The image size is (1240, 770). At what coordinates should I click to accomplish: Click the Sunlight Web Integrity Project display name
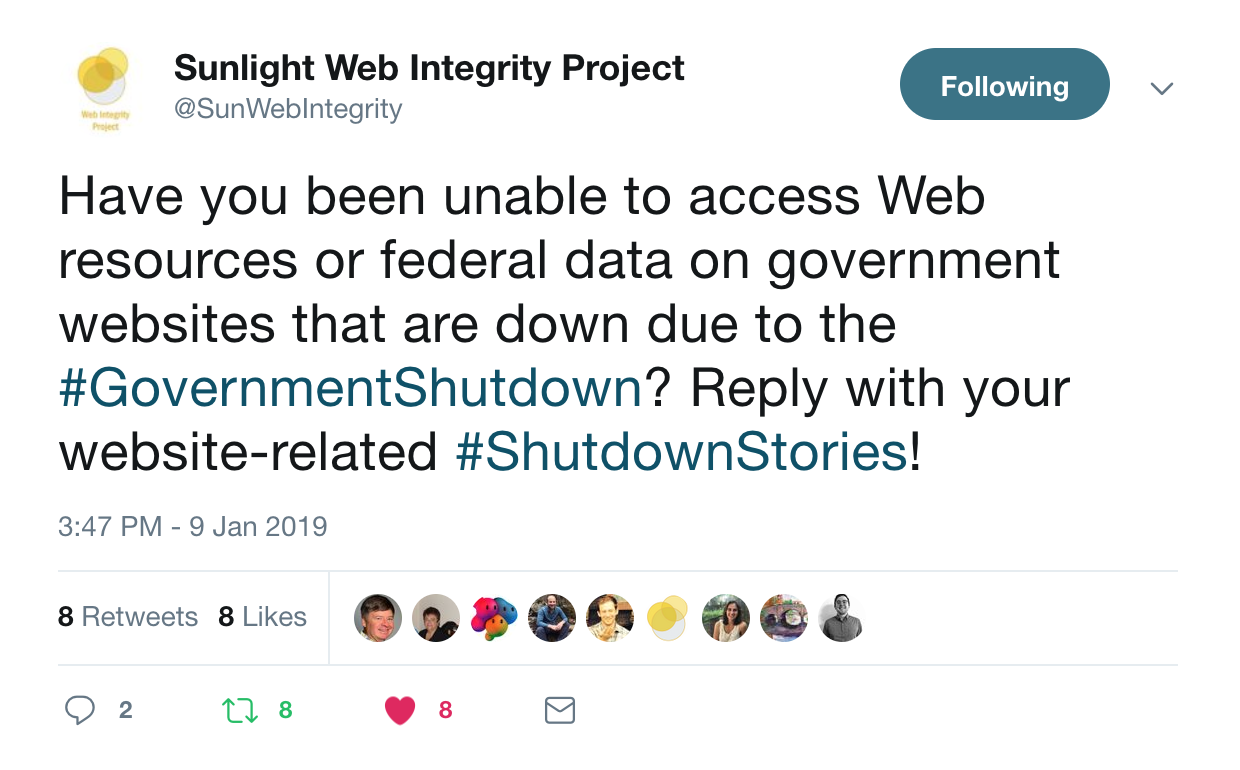[x=429, y=68]
